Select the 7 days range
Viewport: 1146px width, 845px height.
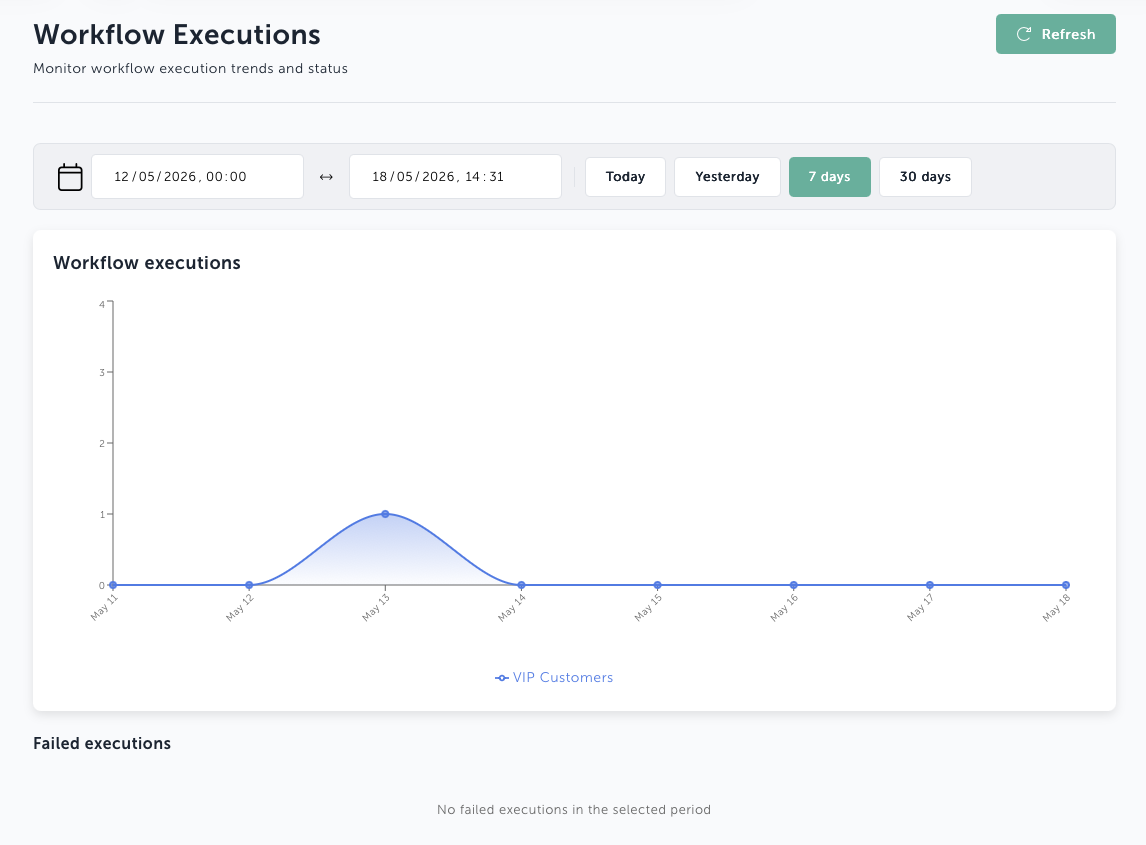(830, 177)
